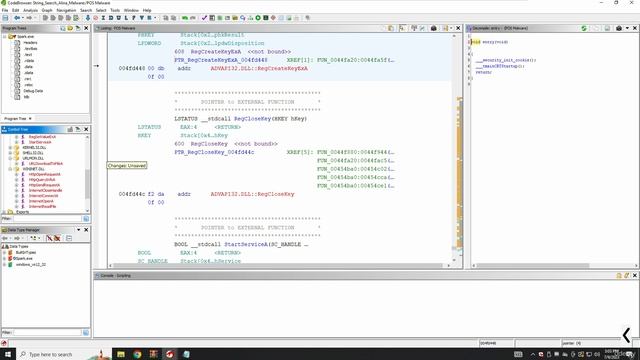Open the Graph menu
The height and width of the screenshot is (360, 640).
47,10
